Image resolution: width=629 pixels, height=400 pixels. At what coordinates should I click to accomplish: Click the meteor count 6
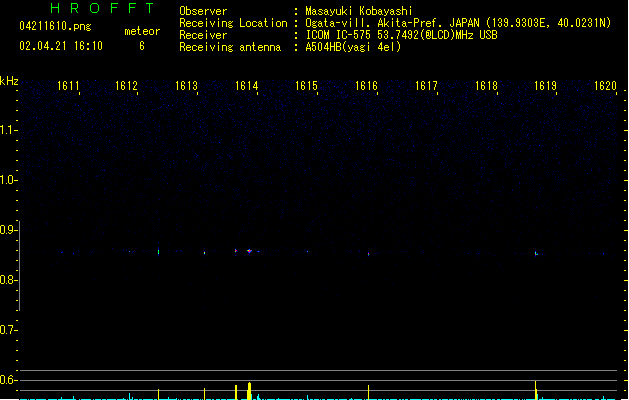142,46
